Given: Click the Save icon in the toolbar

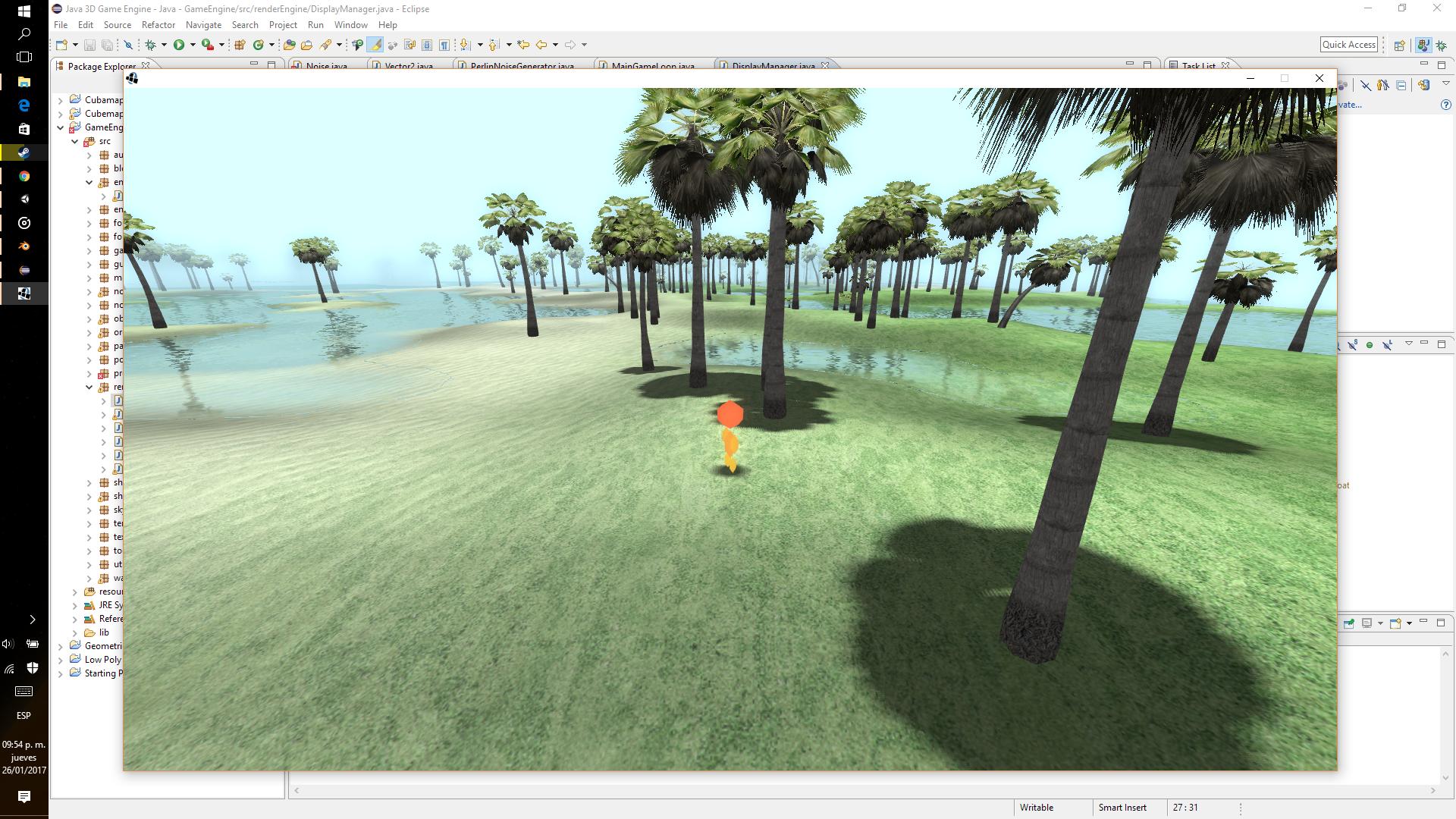Looking at the screenshot, I should click(89, 45).
